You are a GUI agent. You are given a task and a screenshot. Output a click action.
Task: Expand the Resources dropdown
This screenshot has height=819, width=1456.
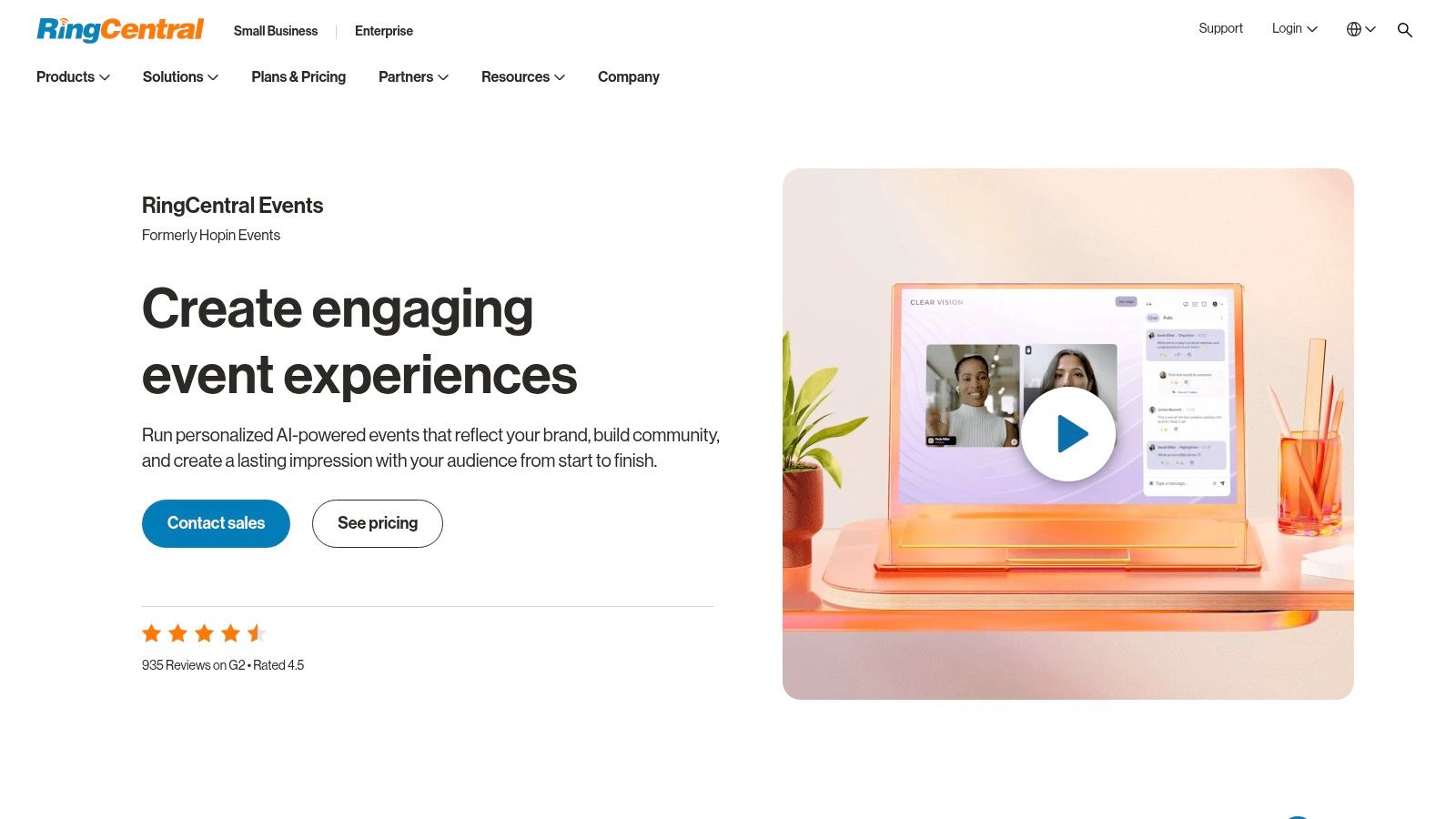(x=522, y=77)
